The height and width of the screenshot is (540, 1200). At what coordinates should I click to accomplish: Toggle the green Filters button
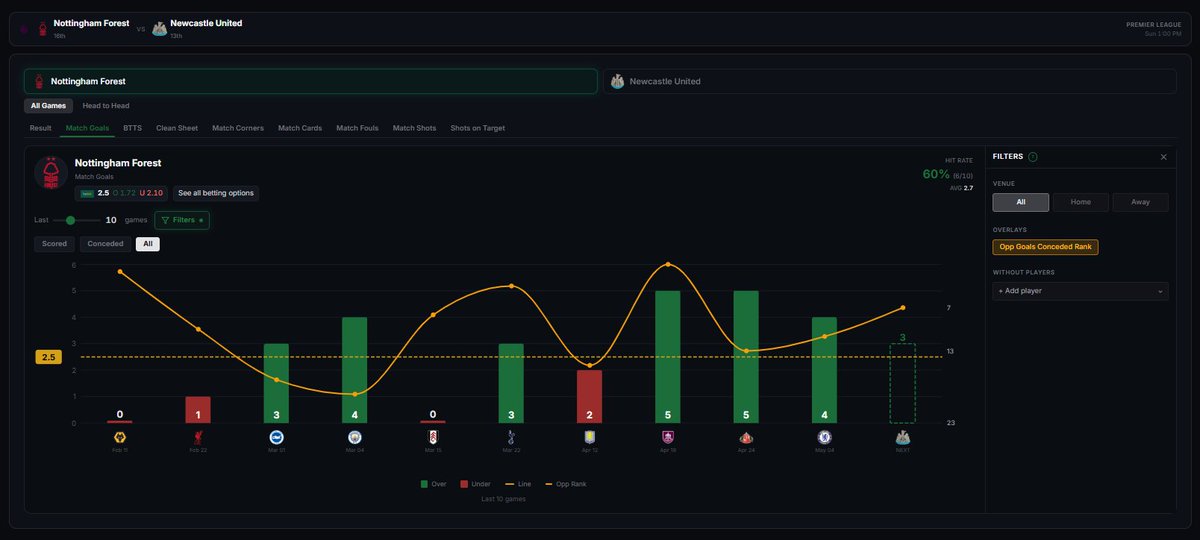pyautogui.click(x=182, y=220)
